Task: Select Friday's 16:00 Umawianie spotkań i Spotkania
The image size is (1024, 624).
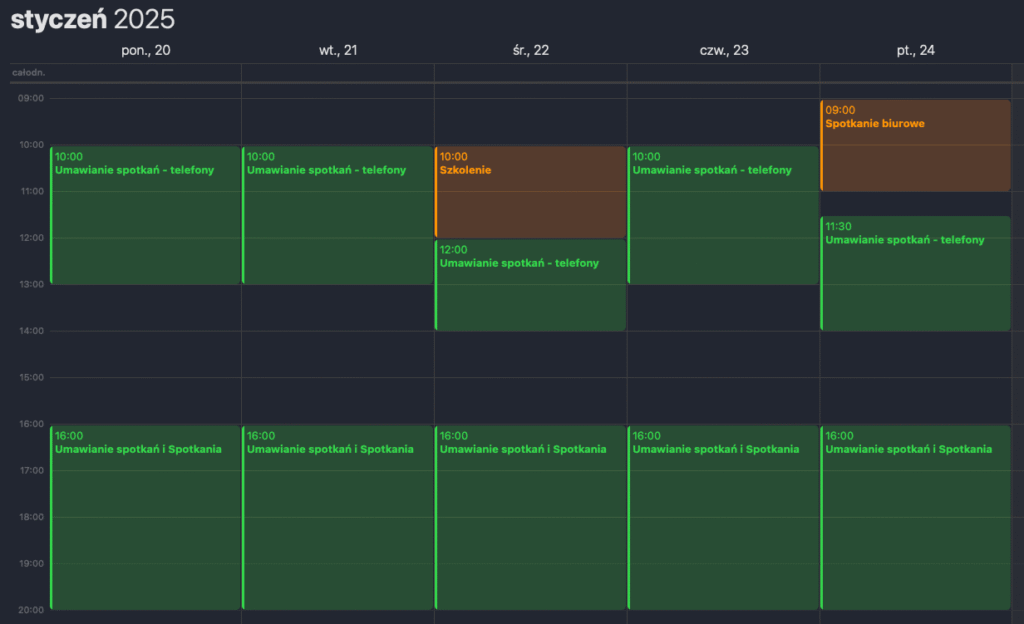Action: [916, 518]
